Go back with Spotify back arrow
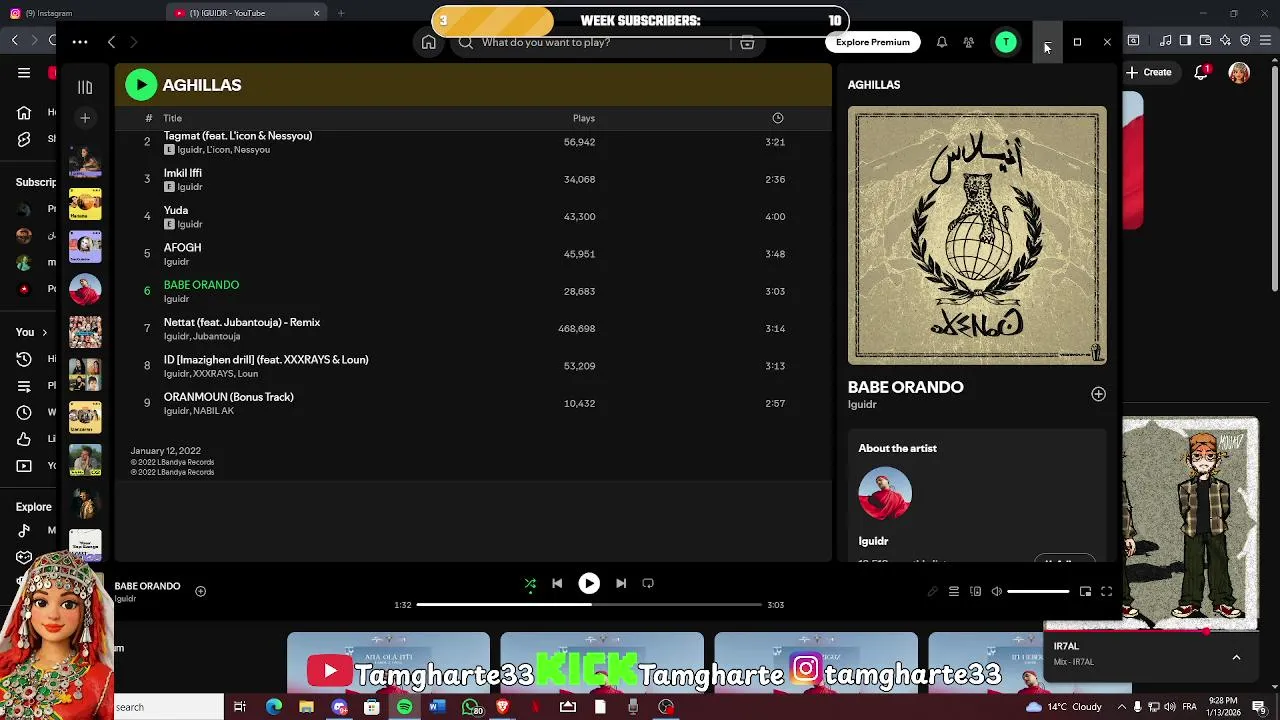Viewport: 1280px width, 720px height. [111, 42]
